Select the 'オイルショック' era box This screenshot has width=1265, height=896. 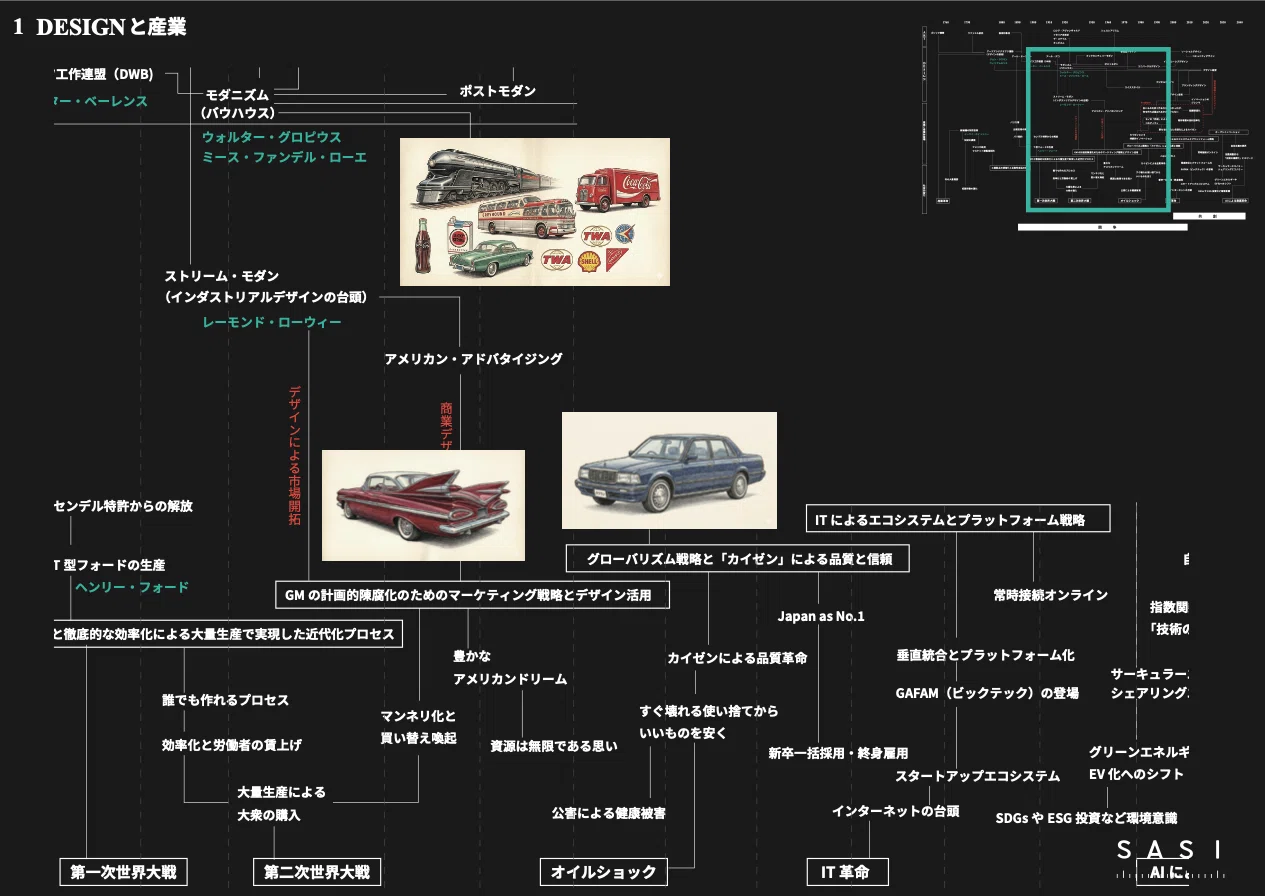[604, 872]
